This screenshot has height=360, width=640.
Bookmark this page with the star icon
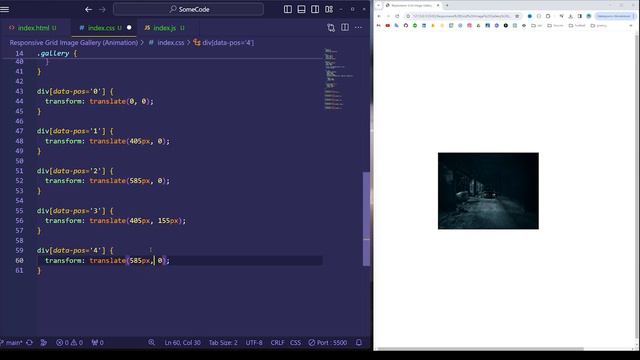click(x=517, y=16)
